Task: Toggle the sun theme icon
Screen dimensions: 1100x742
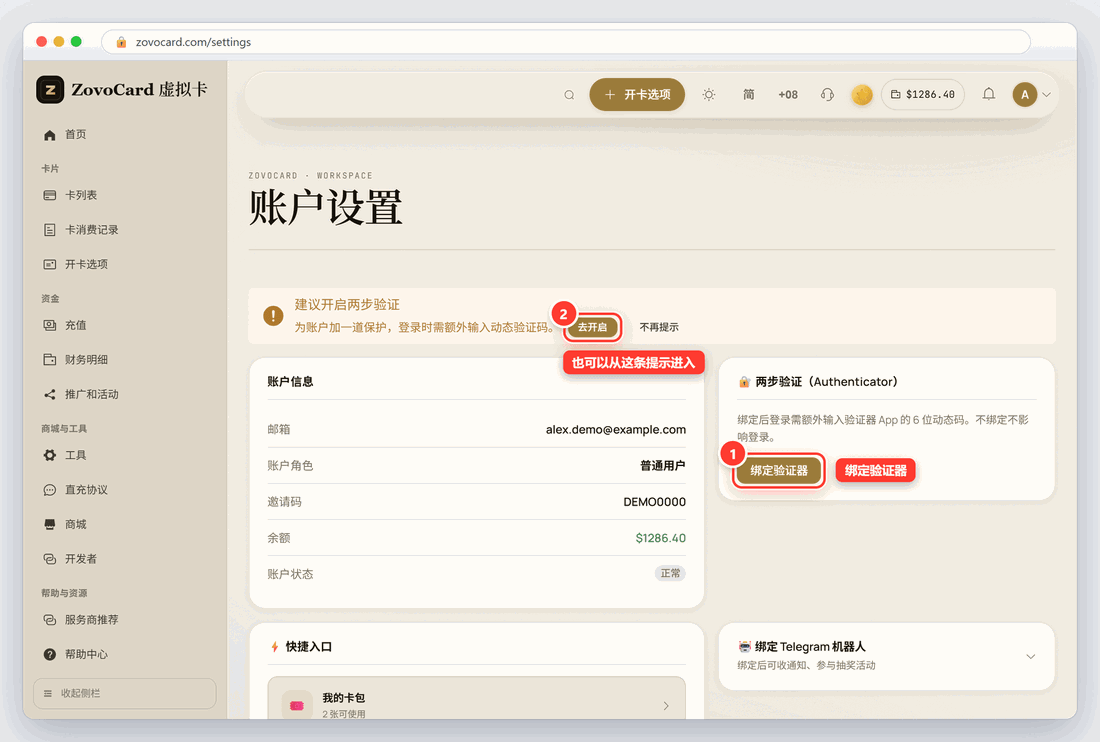Action: coord(709,95)
